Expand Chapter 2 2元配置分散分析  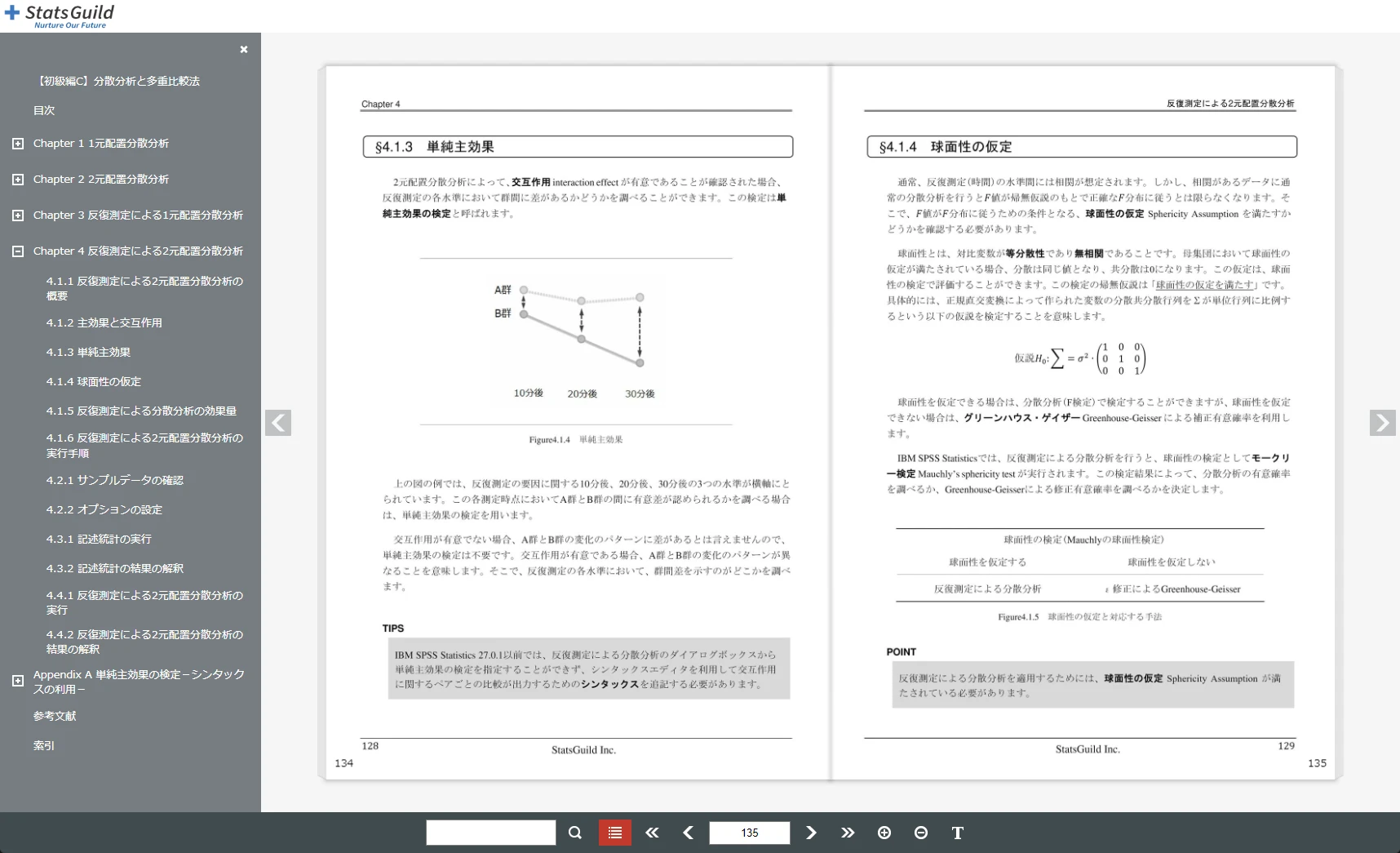click(18, 179)
